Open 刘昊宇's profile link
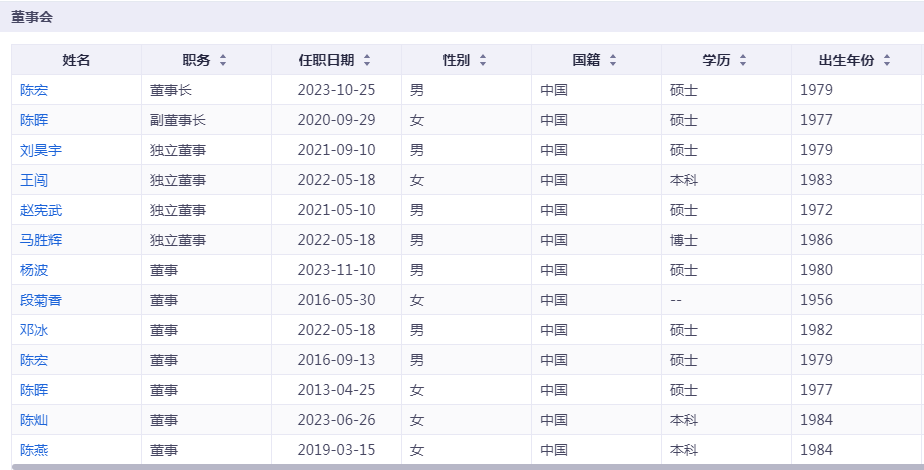This screenshot has width=924, height=470. click(41, 150)
